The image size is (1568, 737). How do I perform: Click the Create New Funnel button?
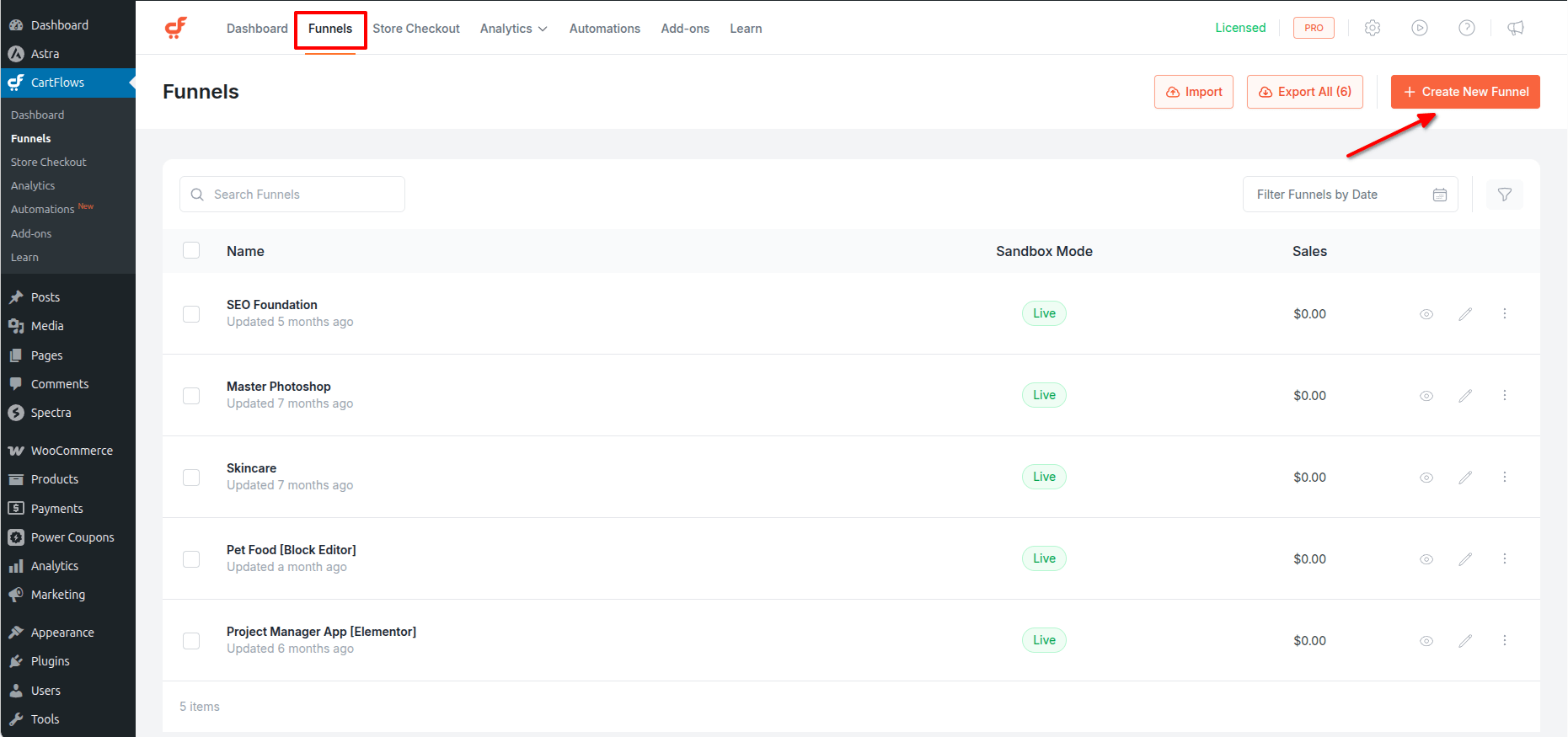click(1465, 92)
